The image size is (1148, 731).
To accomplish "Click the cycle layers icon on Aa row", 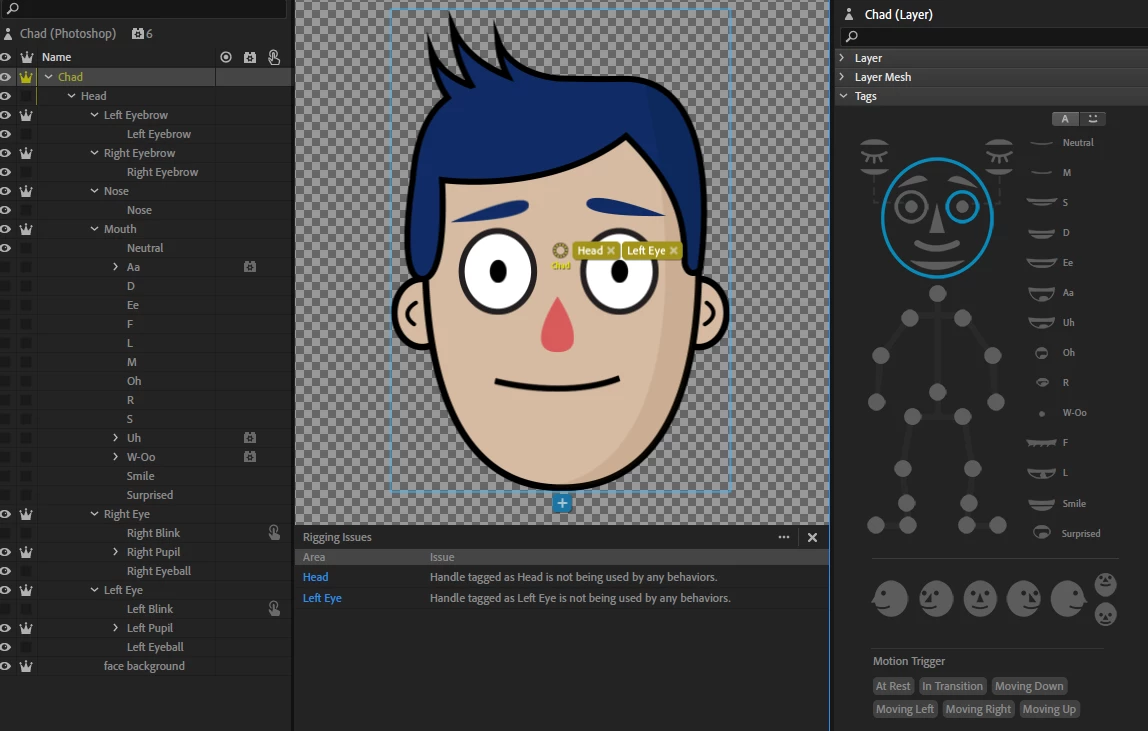I will (x=250, y=267).
